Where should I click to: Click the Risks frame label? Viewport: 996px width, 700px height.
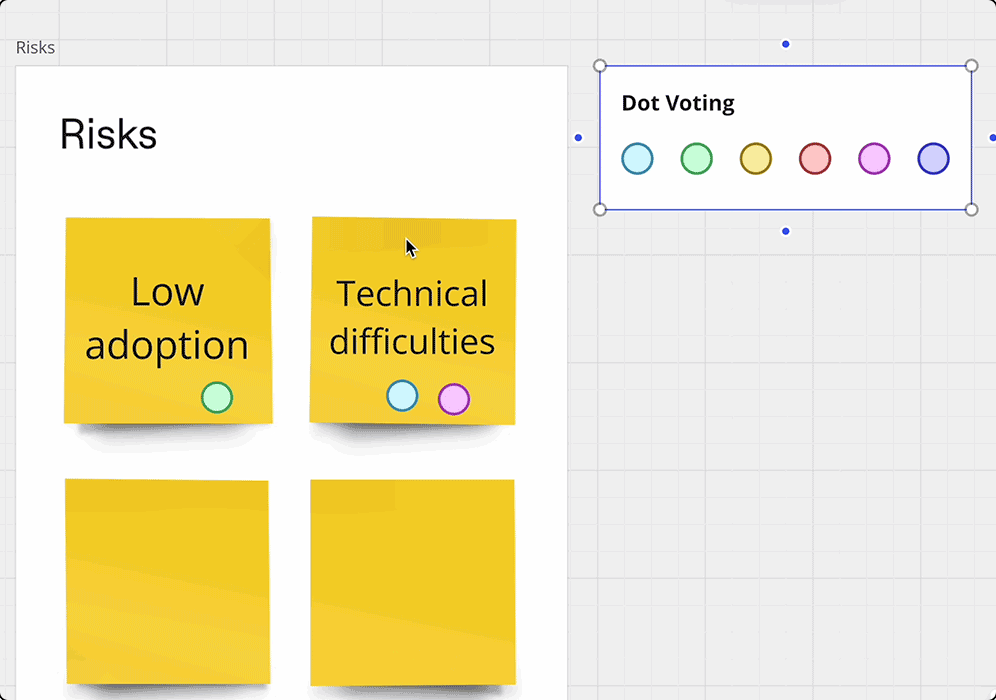coord(36,48)
